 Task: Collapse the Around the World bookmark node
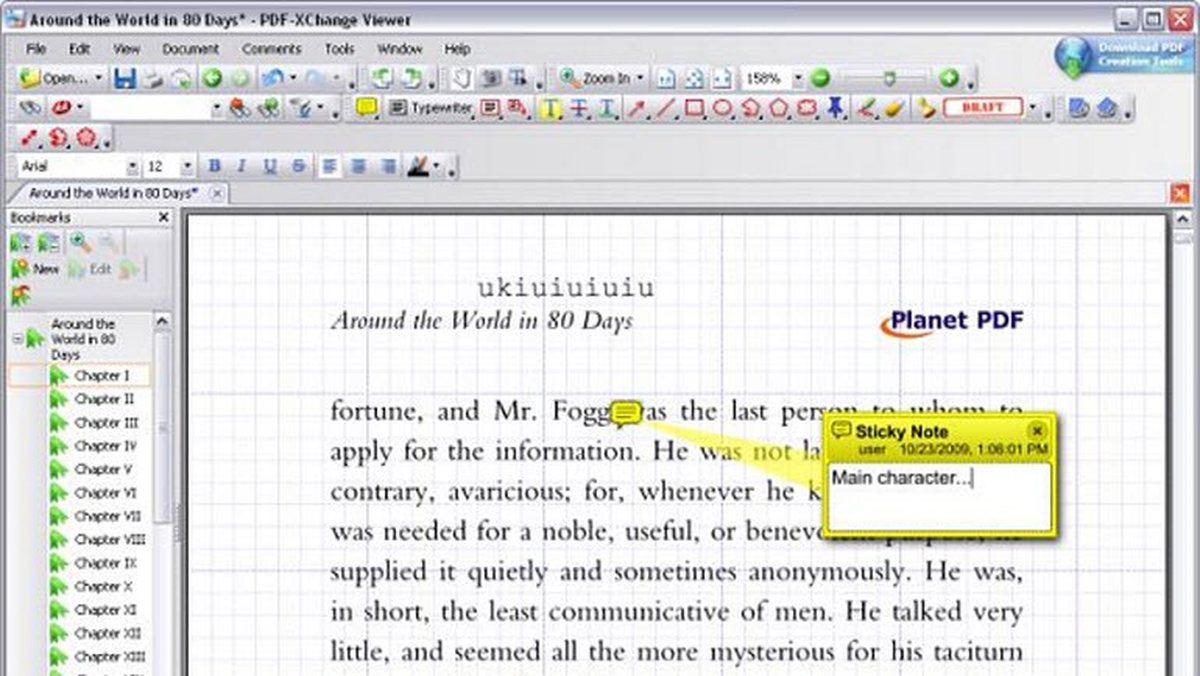pyautogui.click(x=16, y=339)
